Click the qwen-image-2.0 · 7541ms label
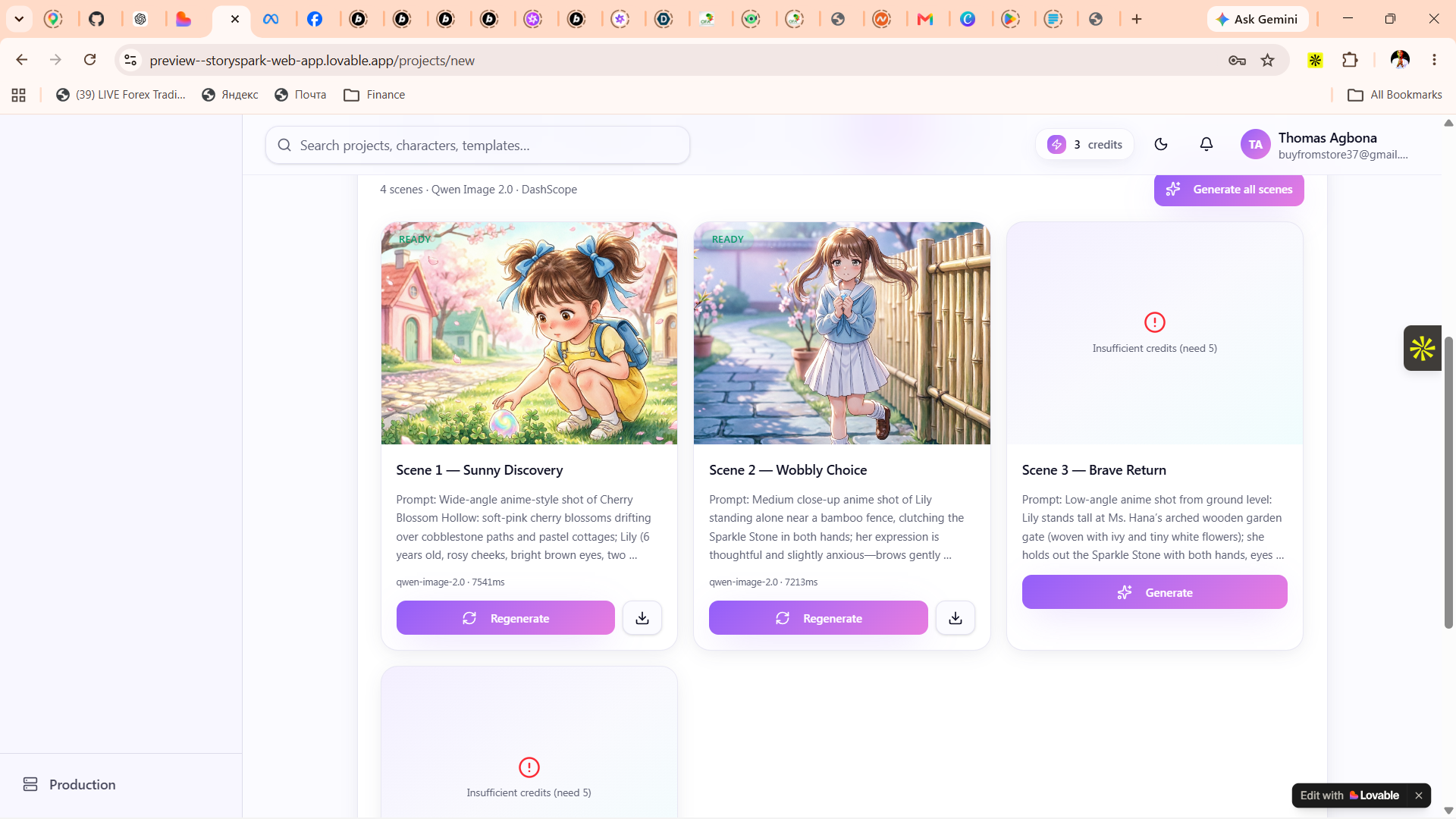 point(450,582)
